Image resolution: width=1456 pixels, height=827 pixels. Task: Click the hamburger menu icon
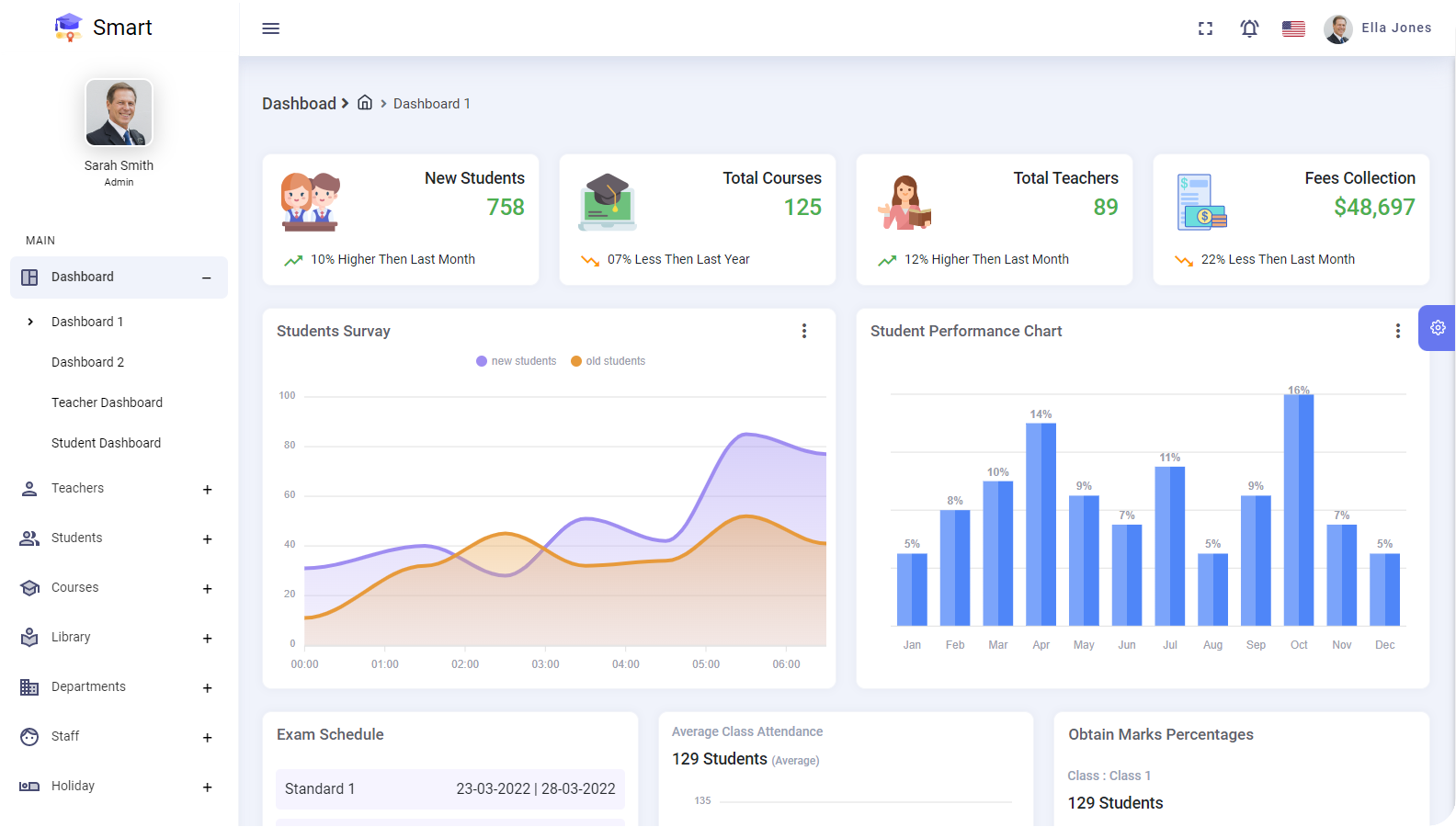click(x=270, y=28)
